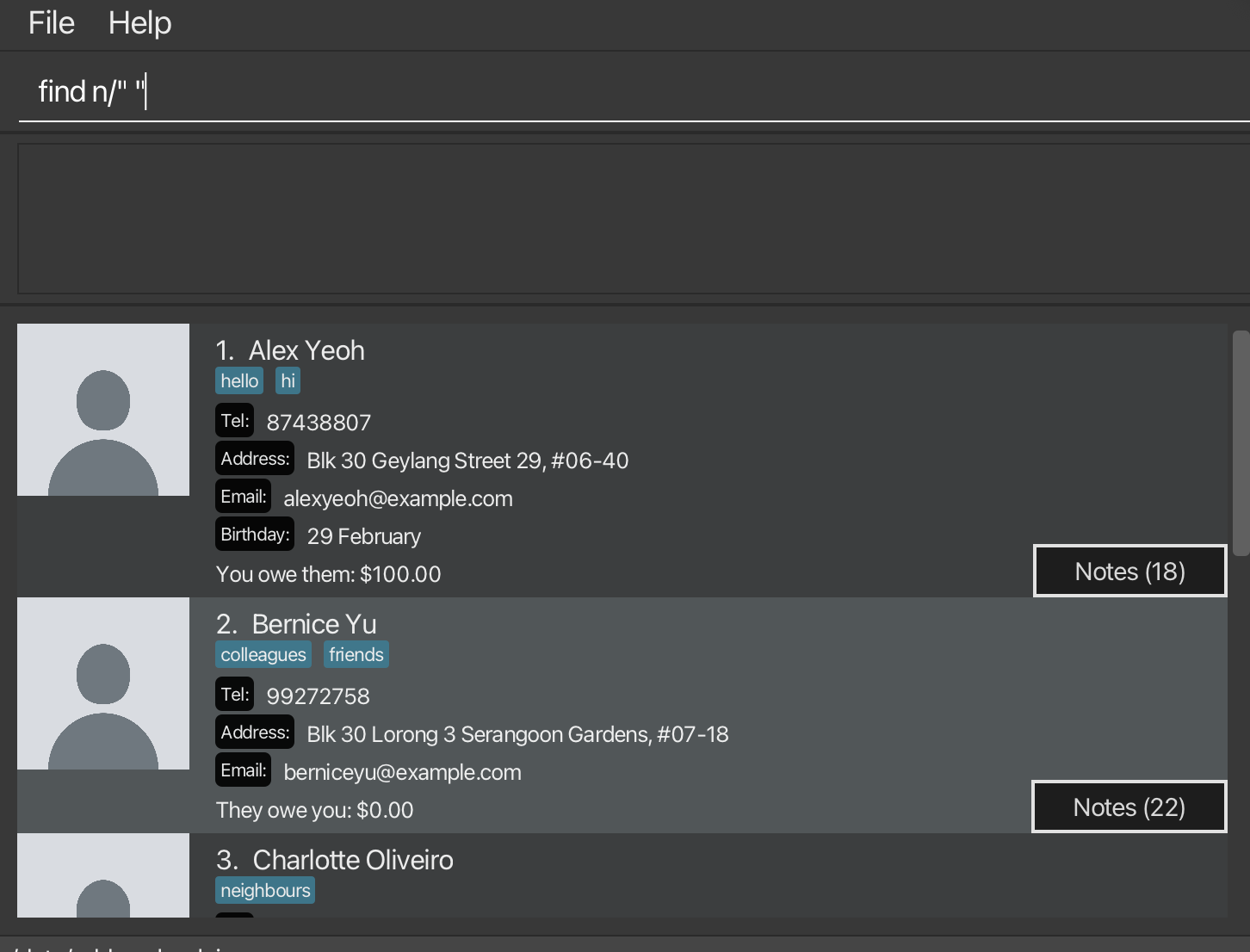Click phone number 99272758
Viewport: 1250px width, 952px height.
point(318,696)
